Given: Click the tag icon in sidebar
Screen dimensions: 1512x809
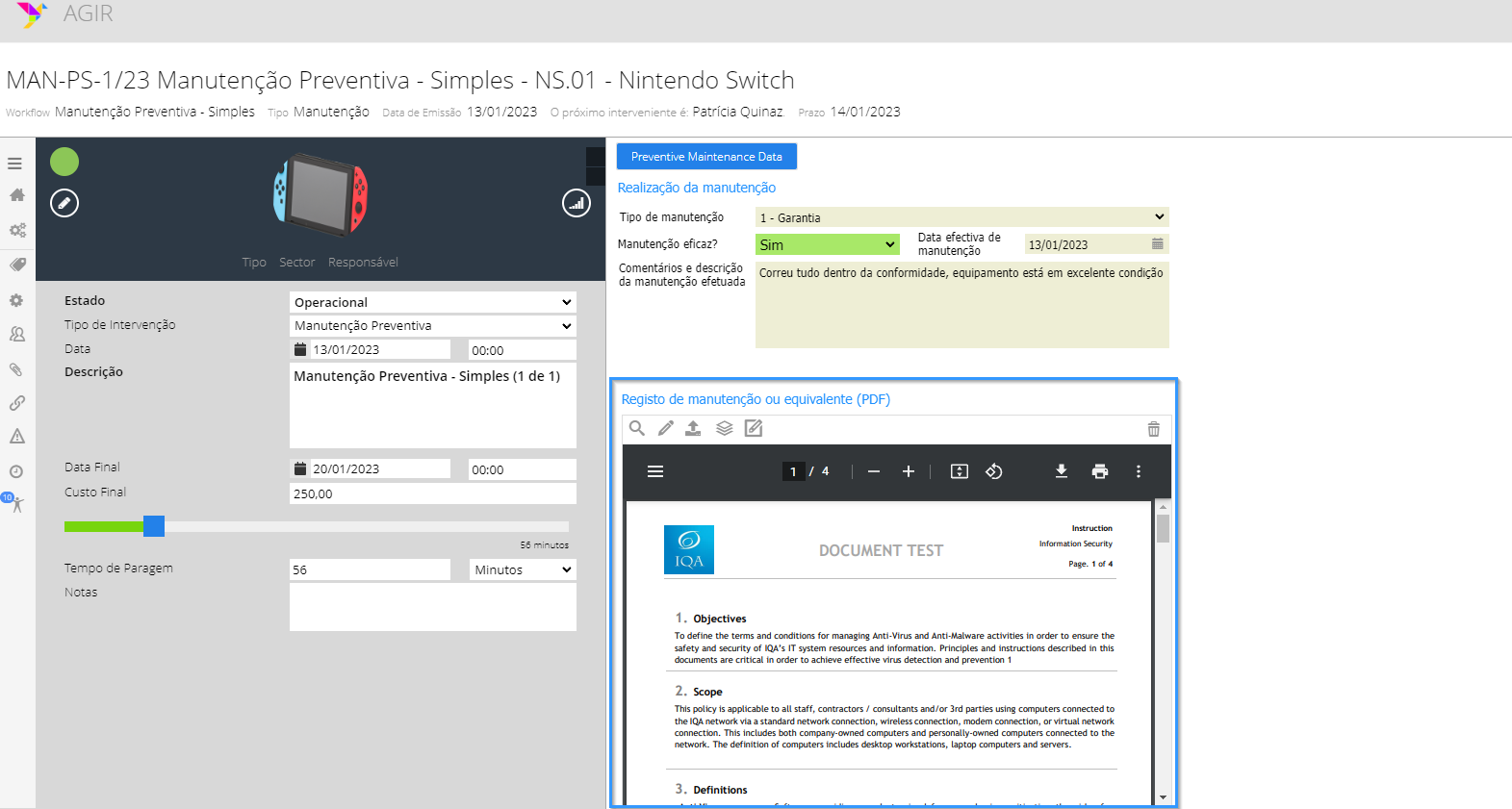Looking at the screenshot, I should pos(17,265).
